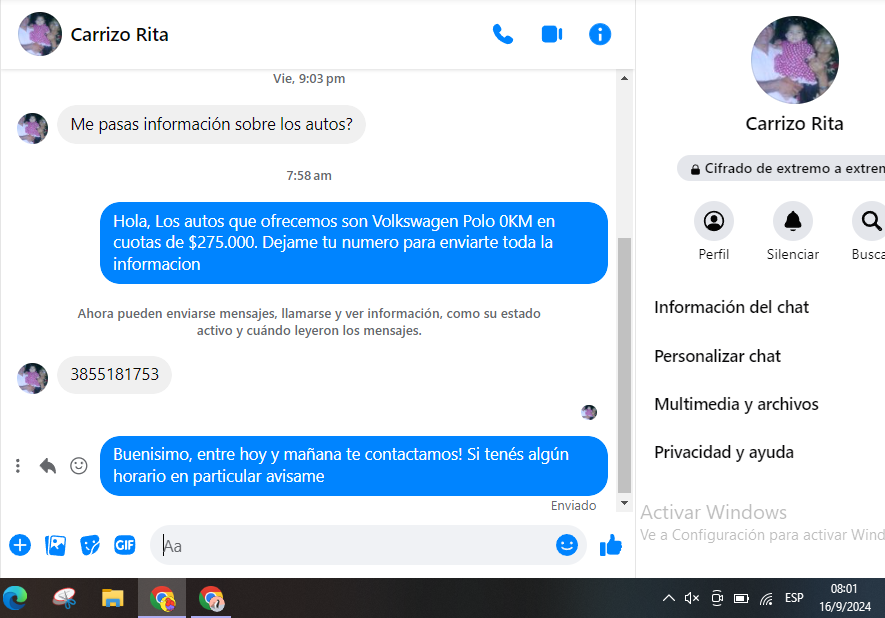Start a video call in chat header
Image resolution: width=885 pixels, height=618 pixels.
(x=551, y=34)
